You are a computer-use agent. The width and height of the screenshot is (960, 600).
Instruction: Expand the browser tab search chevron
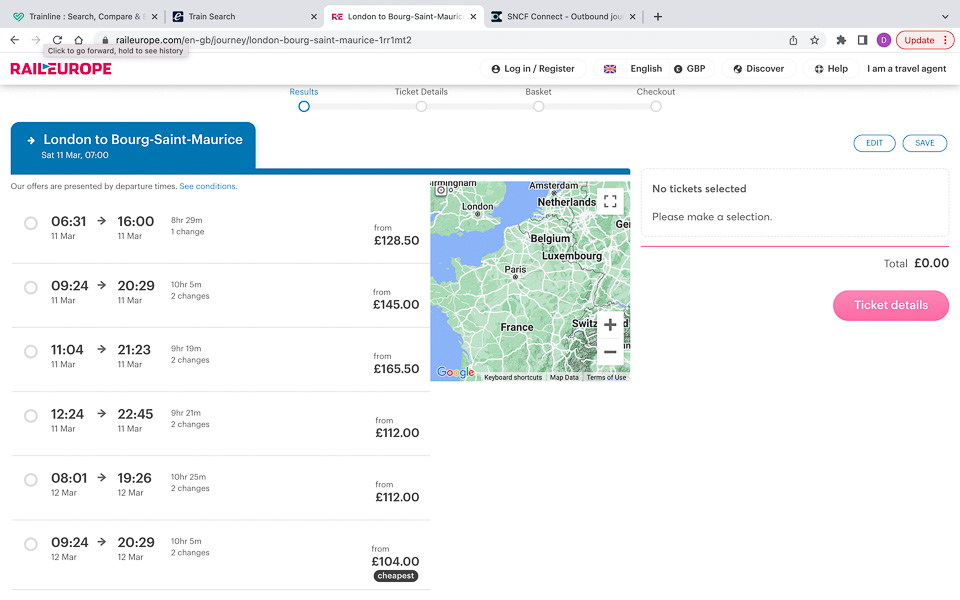945,16
